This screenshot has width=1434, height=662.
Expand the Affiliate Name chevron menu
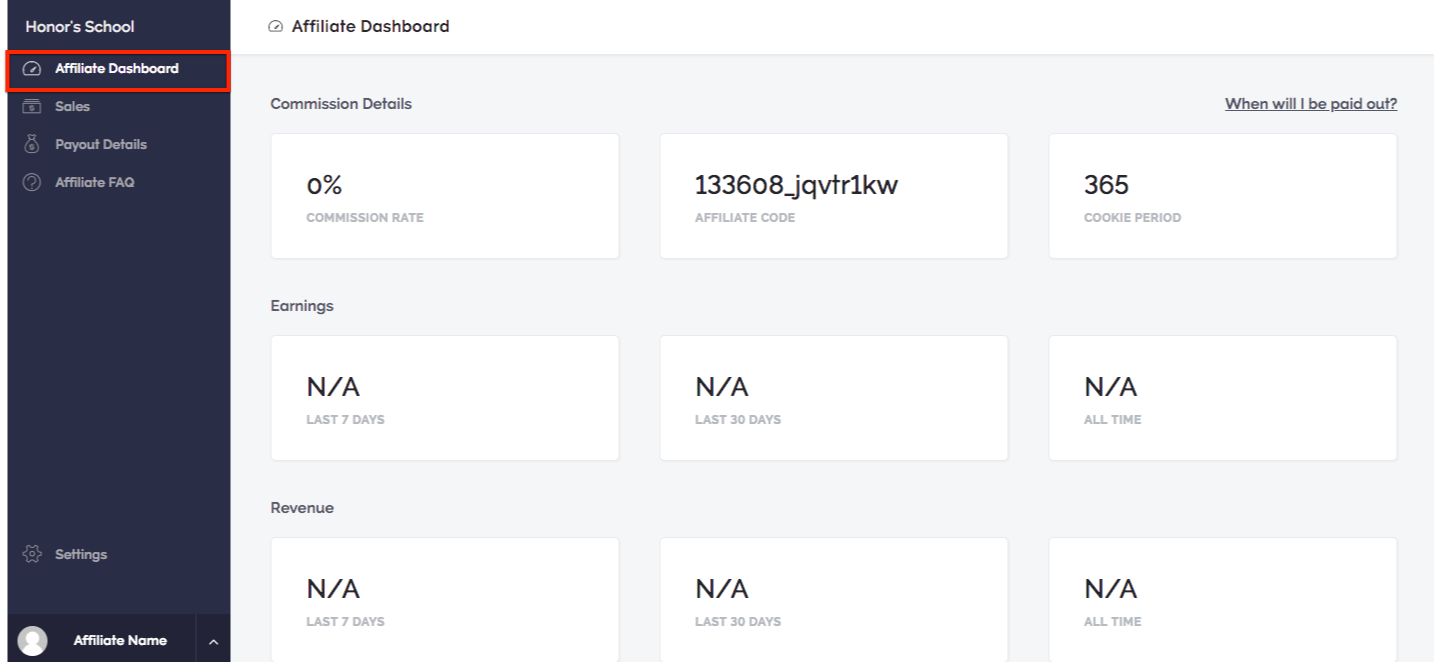click(x=213, y=641)
